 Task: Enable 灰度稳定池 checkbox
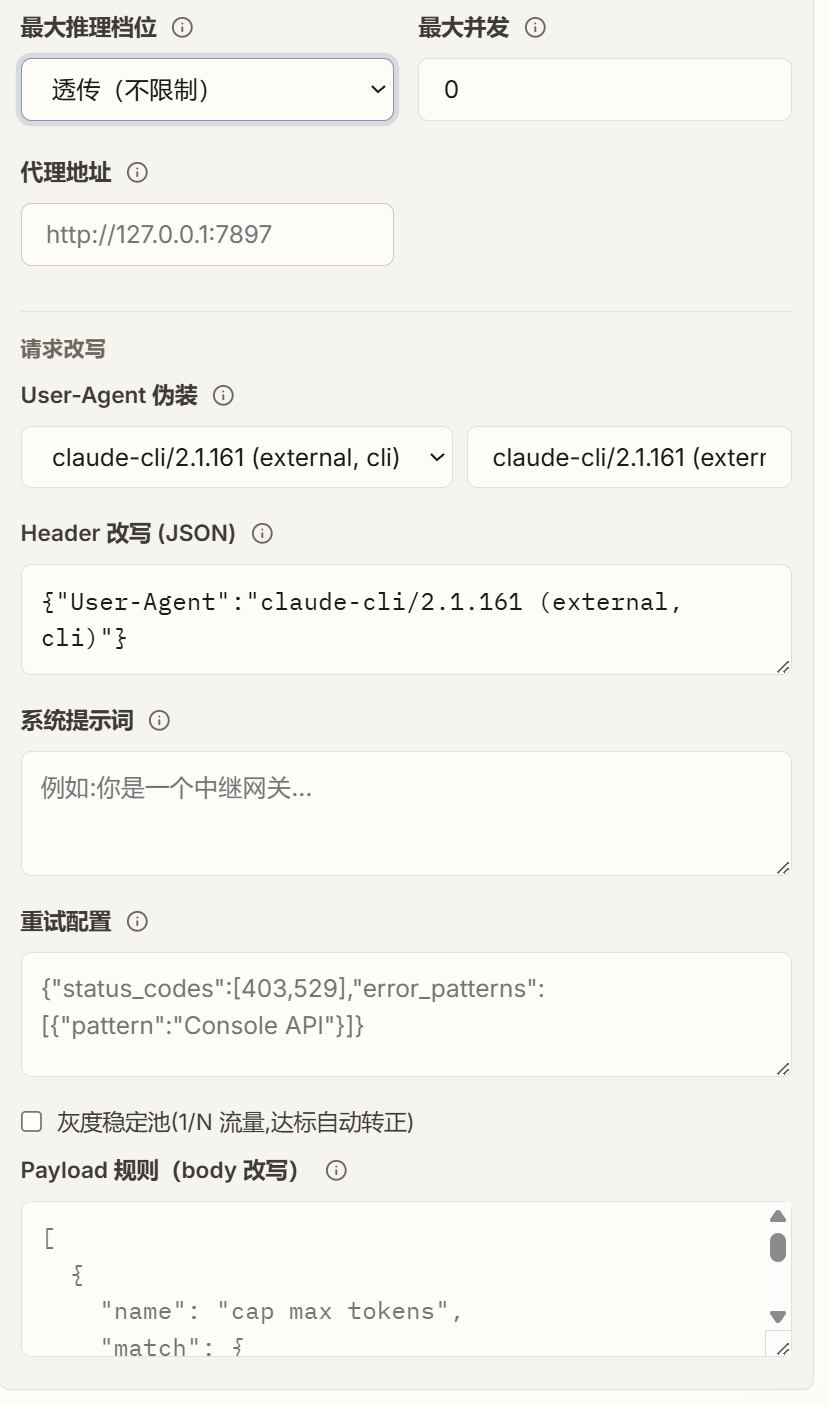click(32, 1121)
